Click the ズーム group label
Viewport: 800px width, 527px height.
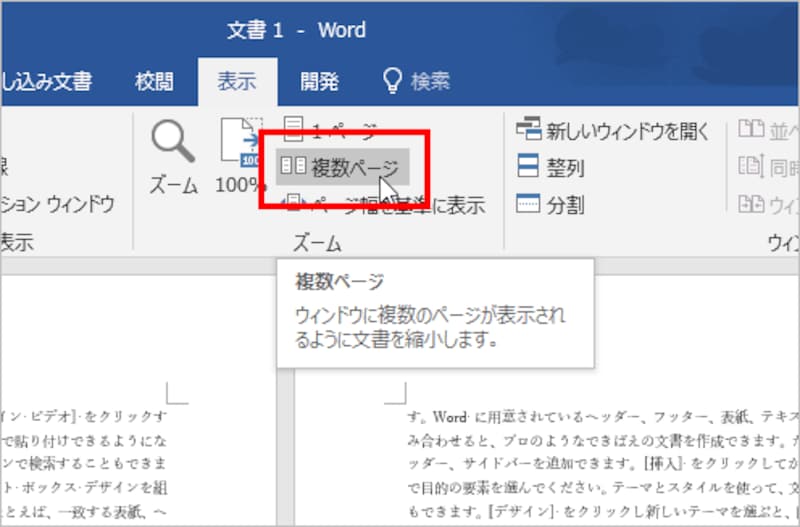click(x=317, y=244)
